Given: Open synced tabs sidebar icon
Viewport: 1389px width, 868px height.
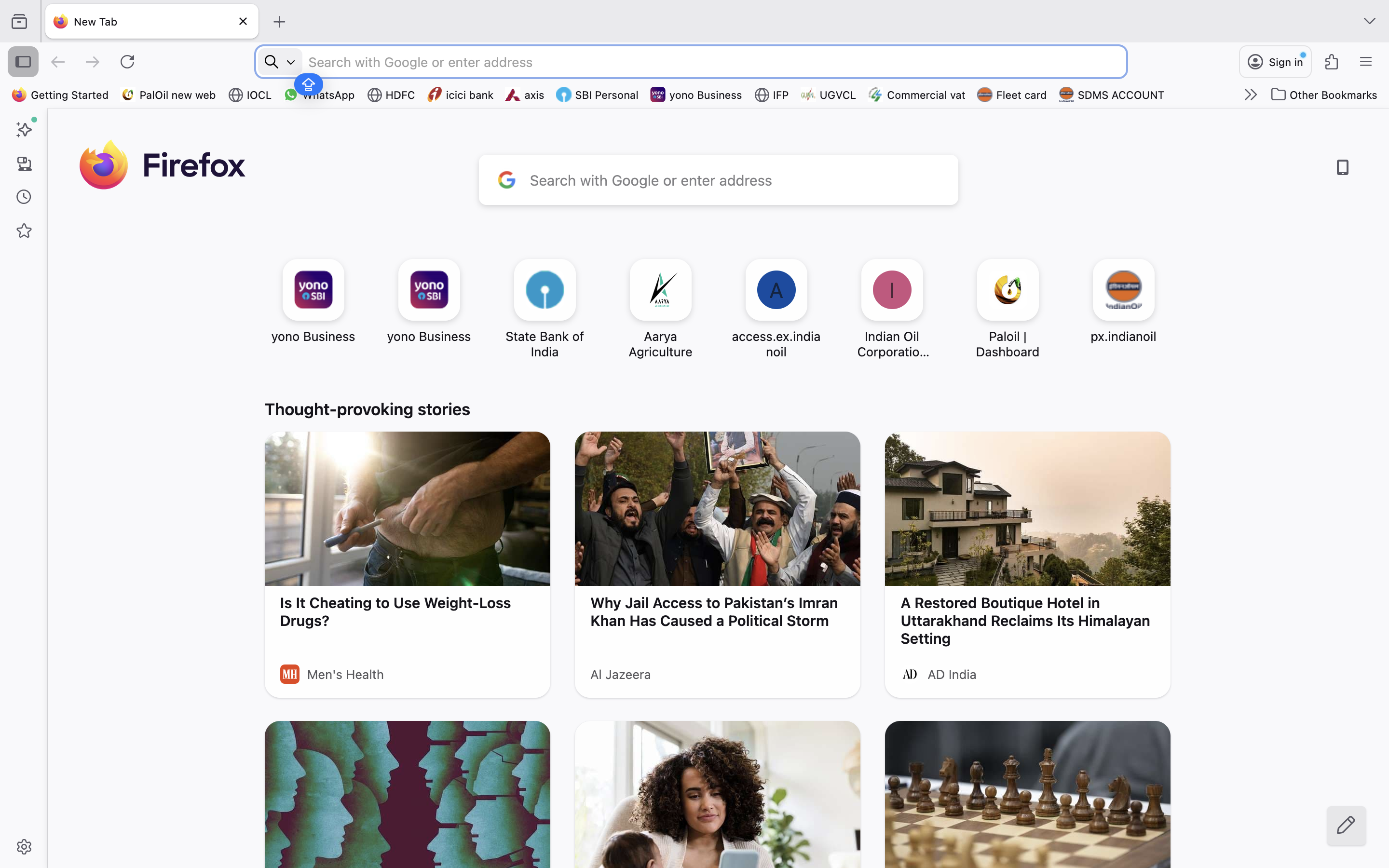Looking at the screenshot, I should pos(24,164).
